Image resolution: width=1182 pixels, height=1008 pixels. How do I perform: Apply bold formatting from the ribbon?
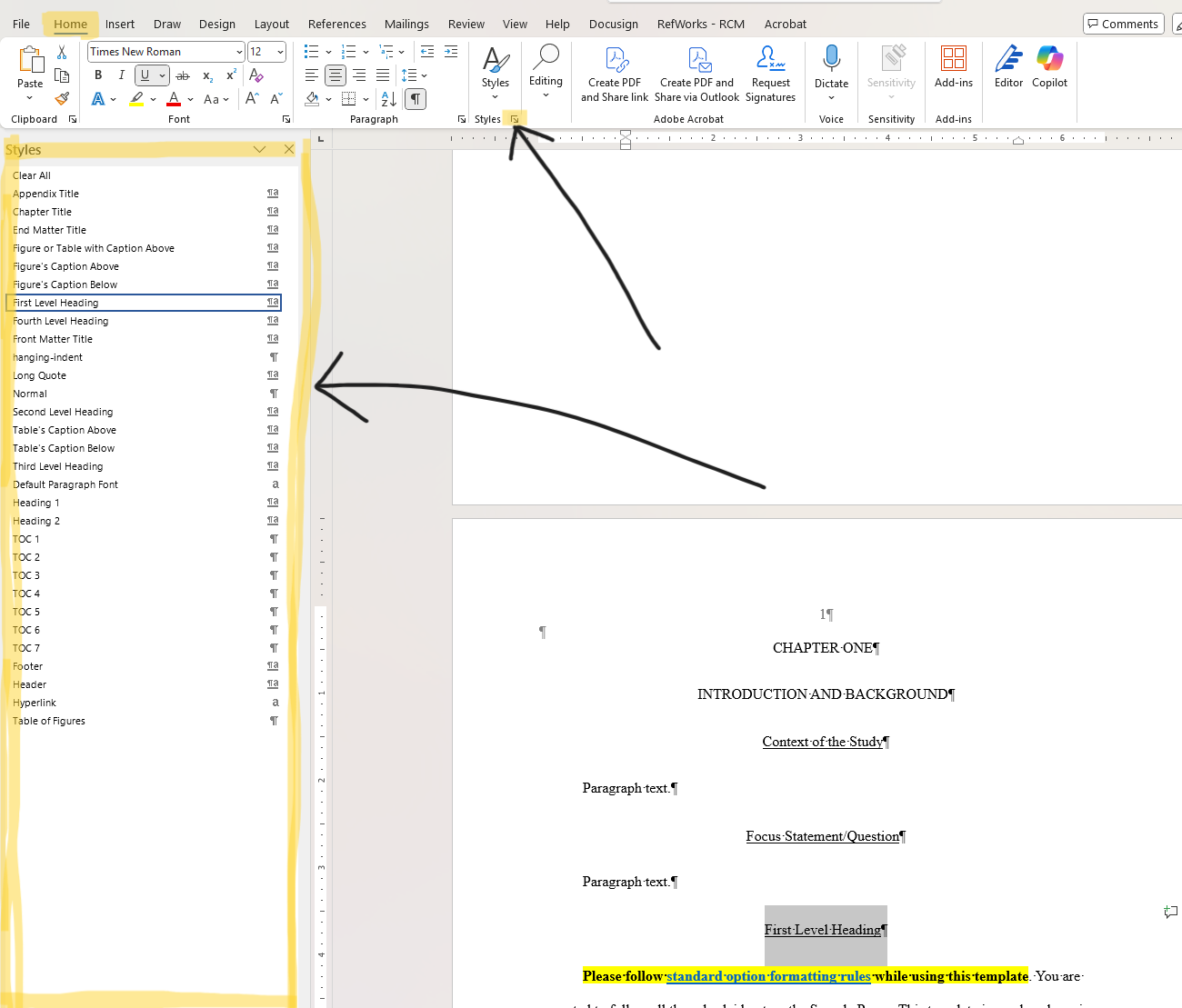97,75
